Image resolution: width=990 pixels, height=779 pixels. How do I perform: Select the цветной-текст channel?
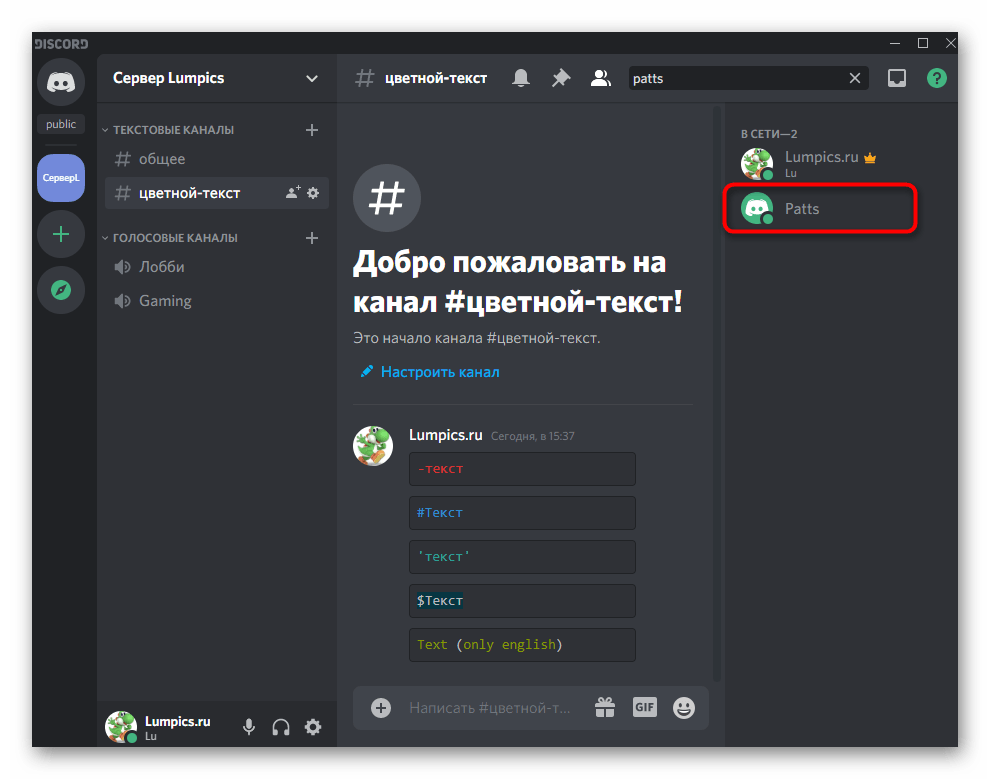(x=217, y=193)
